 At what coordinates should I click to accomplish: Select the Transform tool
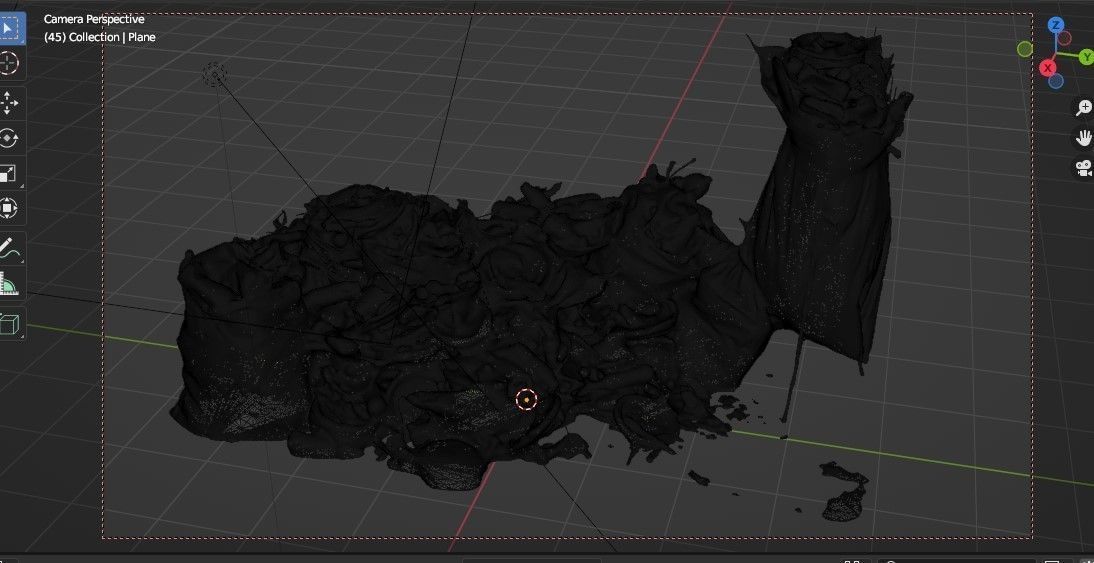10,208
